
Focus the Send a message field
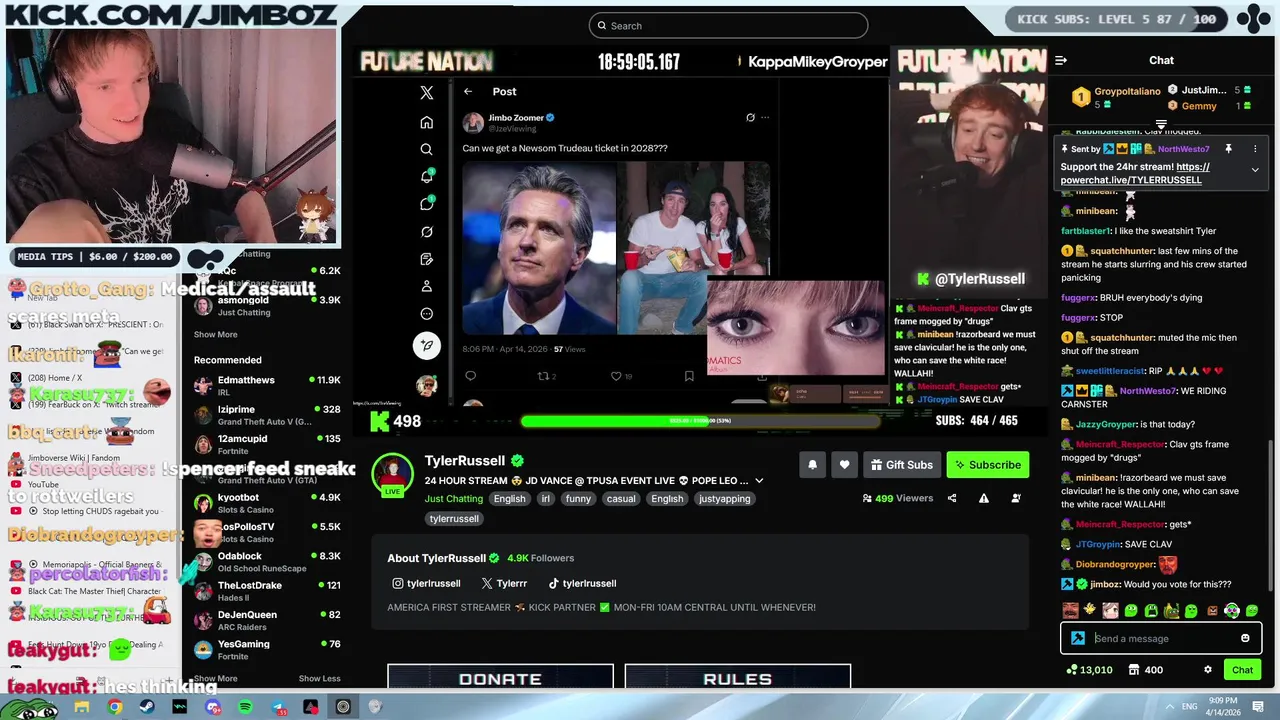(1162, 638)
